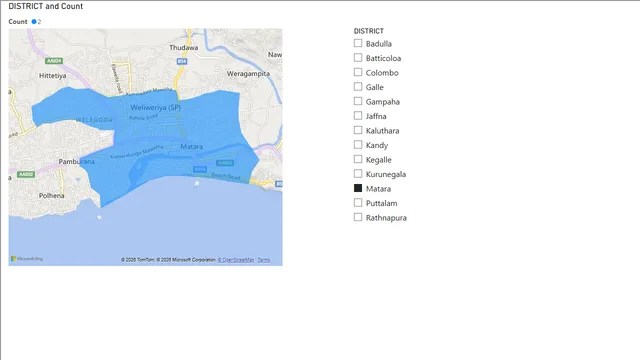
Task: Click the DISTRICT and Count title
Action: click(46, 6)
